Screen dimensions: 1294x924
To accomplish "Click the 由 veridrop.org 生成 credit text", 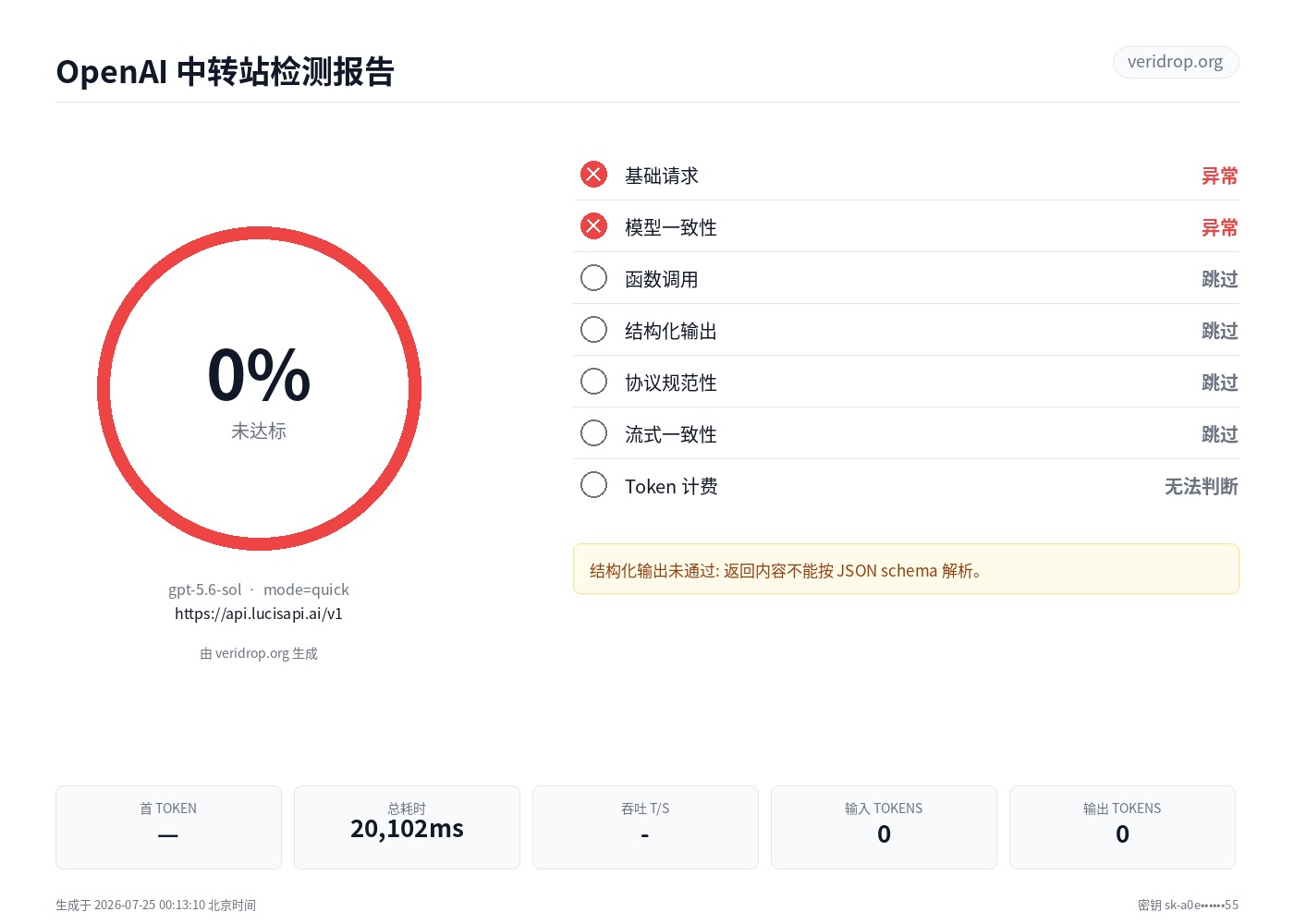I will click(259, 653).
